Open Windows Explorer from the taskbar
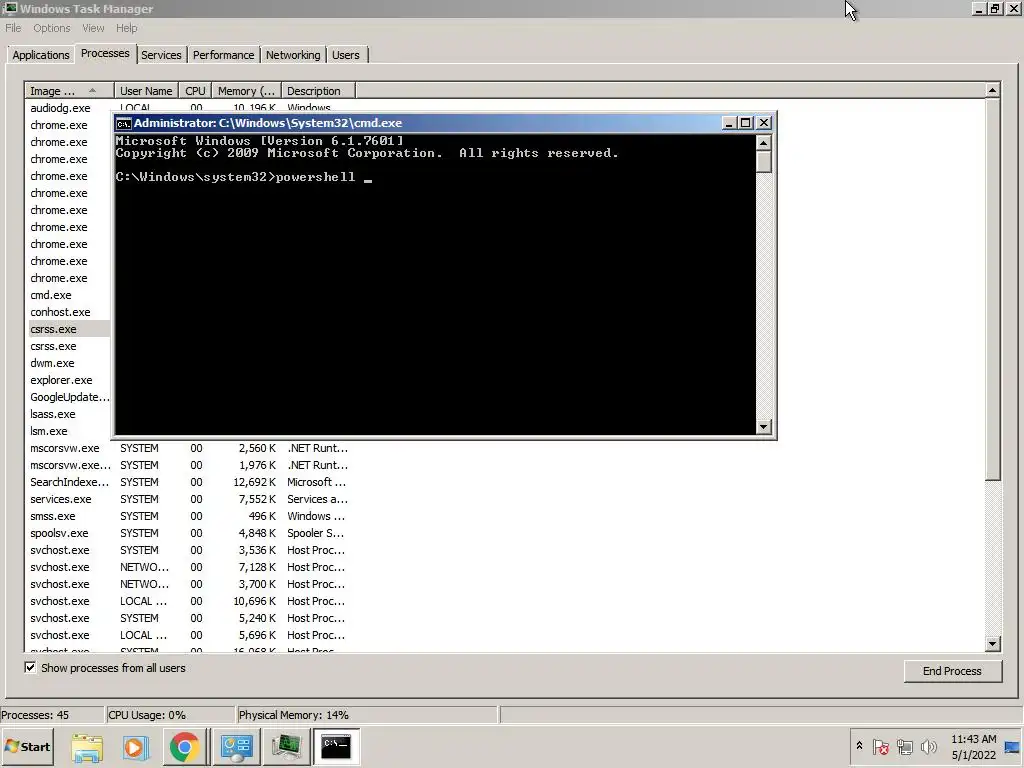The width and height of the screenshot is (1024, 768). click(87, 747)
